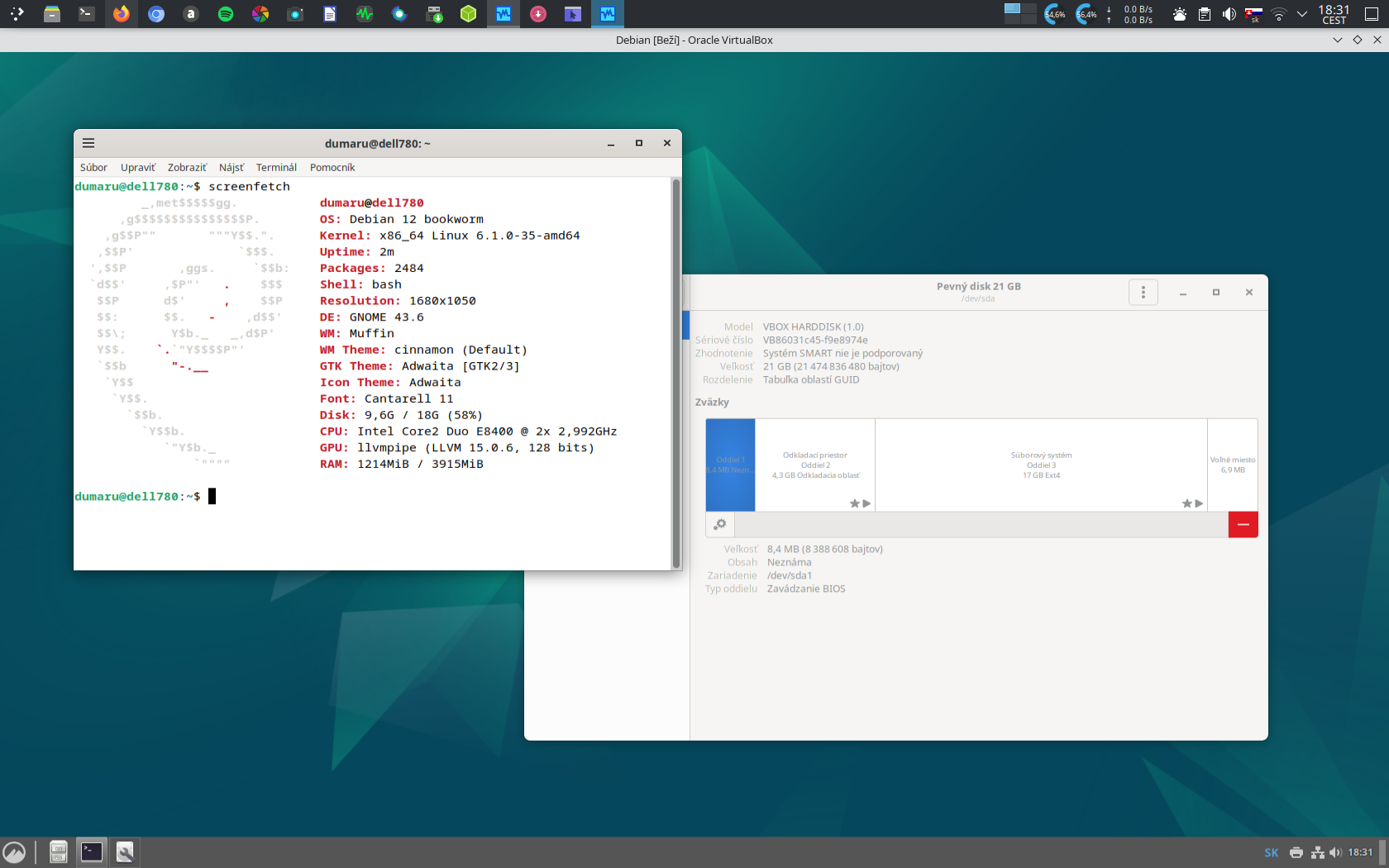The width and height of the screenshot is (1389, 868).
Task: Open the round 'a' app icon in top panel
Action: pyautogui.click(x=191, y=14)
